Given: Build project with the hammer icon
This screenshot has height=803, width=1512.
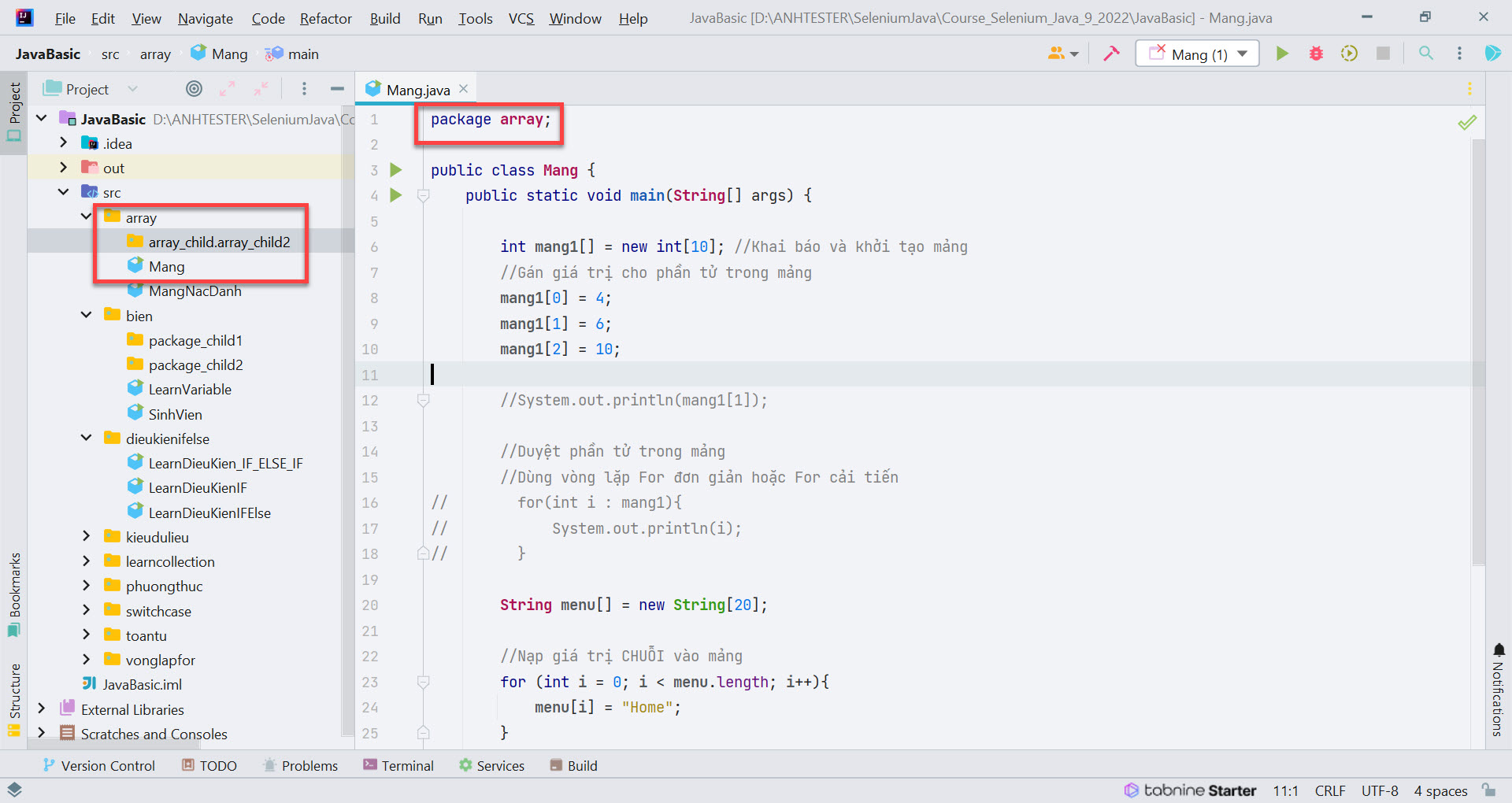Looking at the screenshot, I should (x=1111, y=54).
